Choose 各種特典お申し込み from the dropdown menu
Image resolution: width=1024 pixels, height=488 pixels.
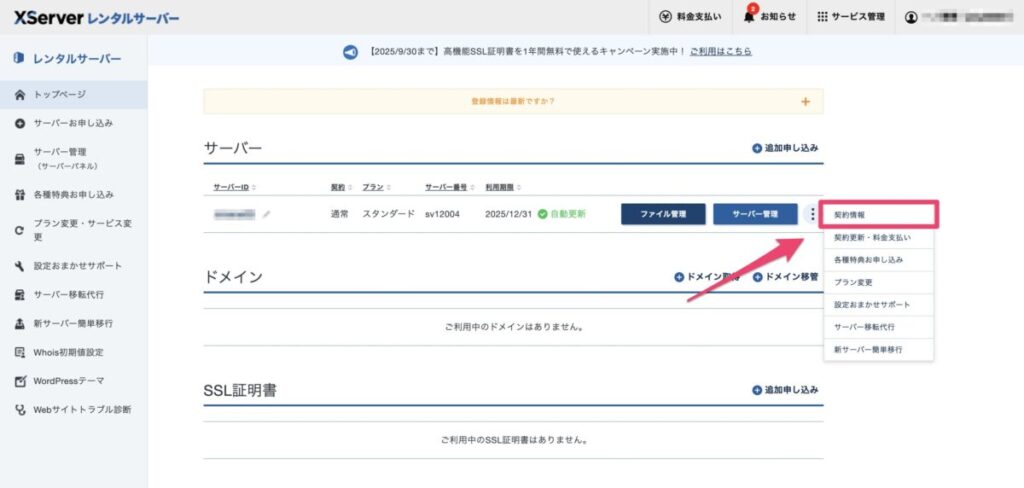click(x=878, y=260)
